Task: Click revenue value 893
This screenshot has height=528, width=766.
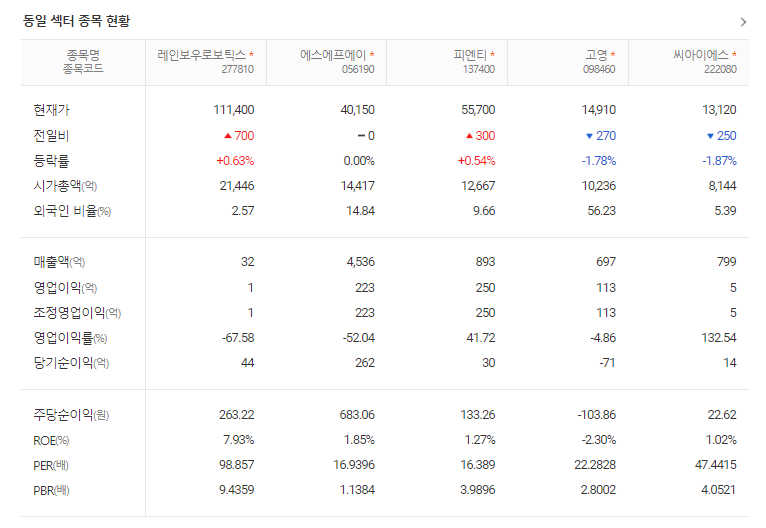Action: [x=485, y=262]
